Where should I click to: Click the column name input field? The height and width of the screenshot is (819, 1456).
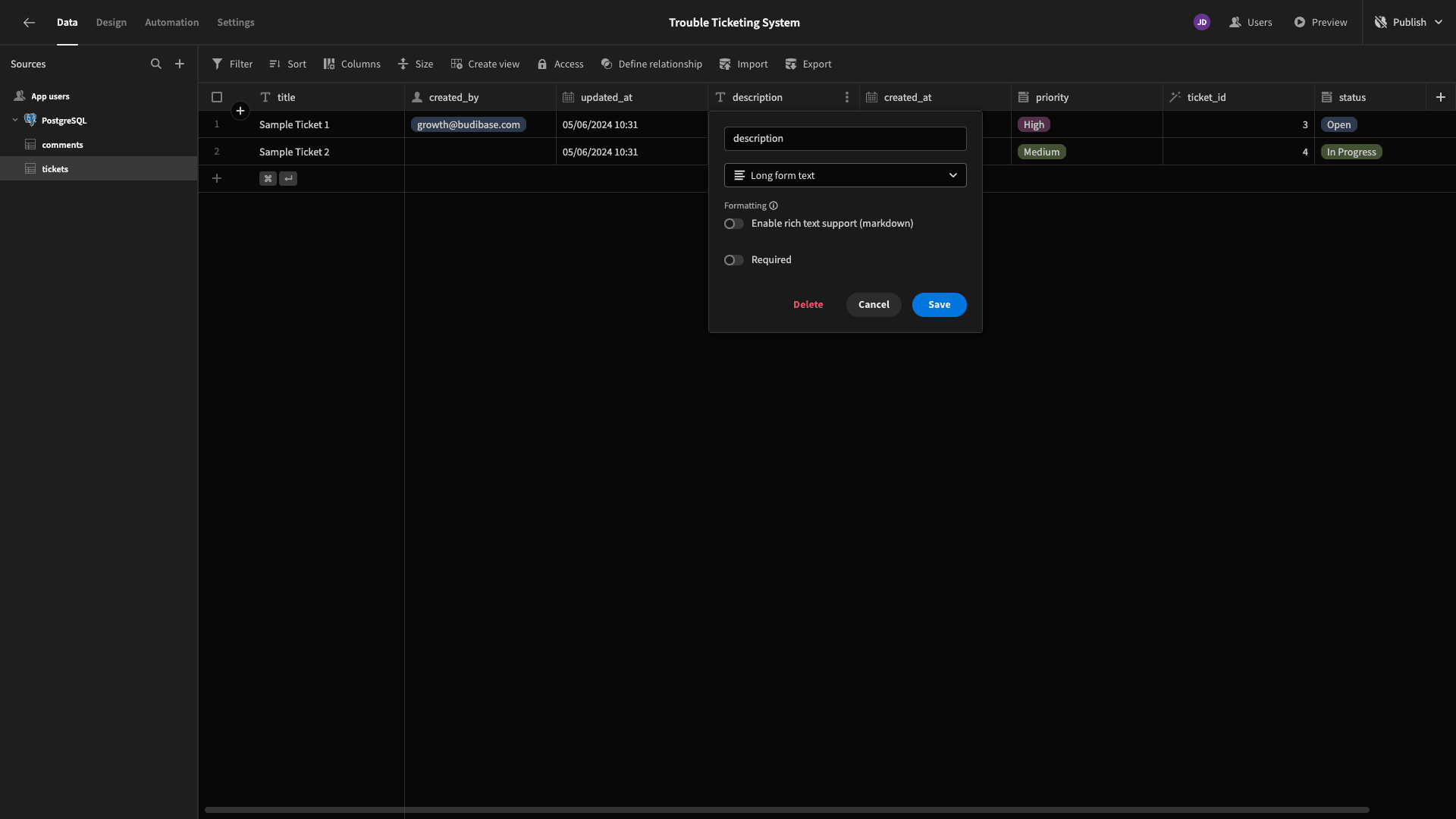846,139
